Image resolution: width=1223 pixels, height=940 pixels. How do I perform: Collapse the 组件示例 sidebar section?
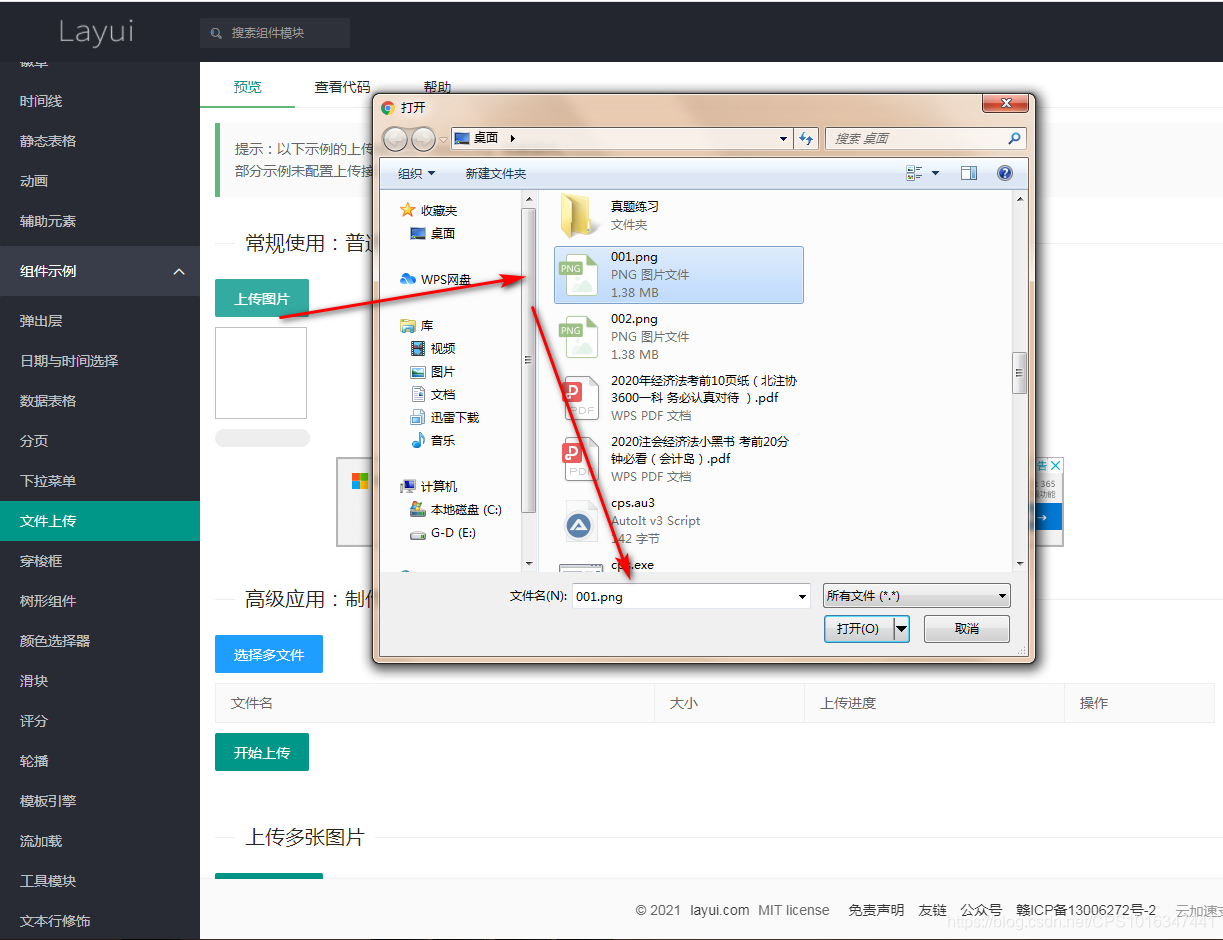(x=179, y=271)
